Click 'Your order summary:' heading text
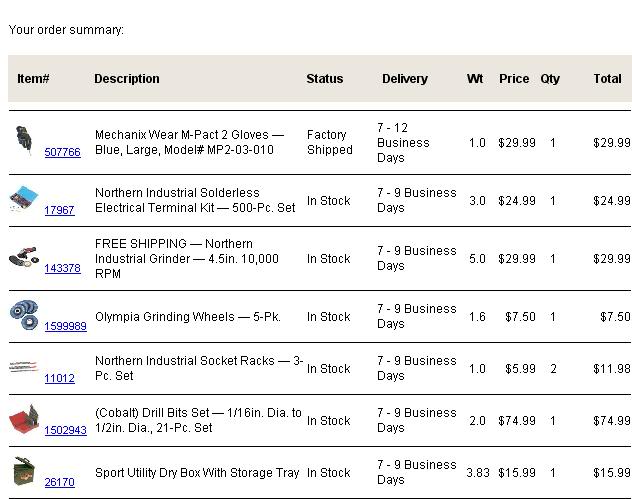The height and width of the screenshot is (499, 632). [66, 30]
